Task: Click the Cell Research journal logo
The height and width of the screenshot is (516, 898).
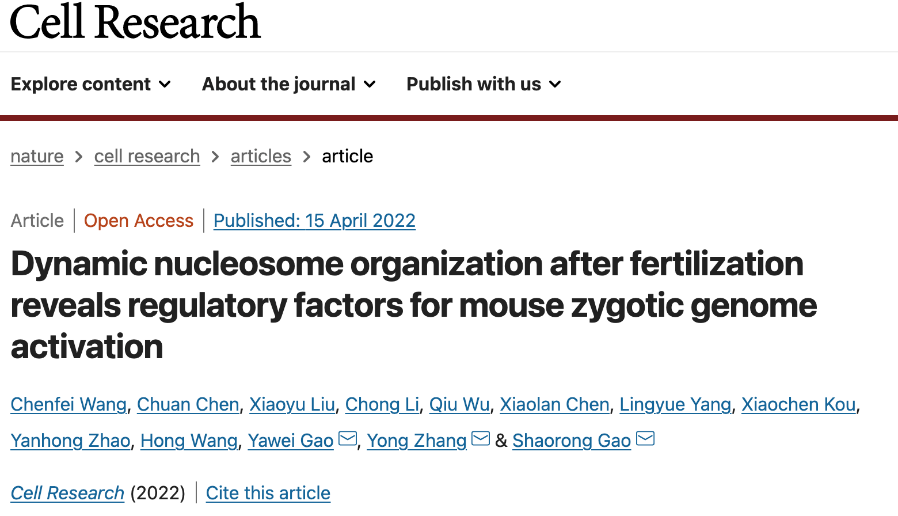Action: coord(136,22)
